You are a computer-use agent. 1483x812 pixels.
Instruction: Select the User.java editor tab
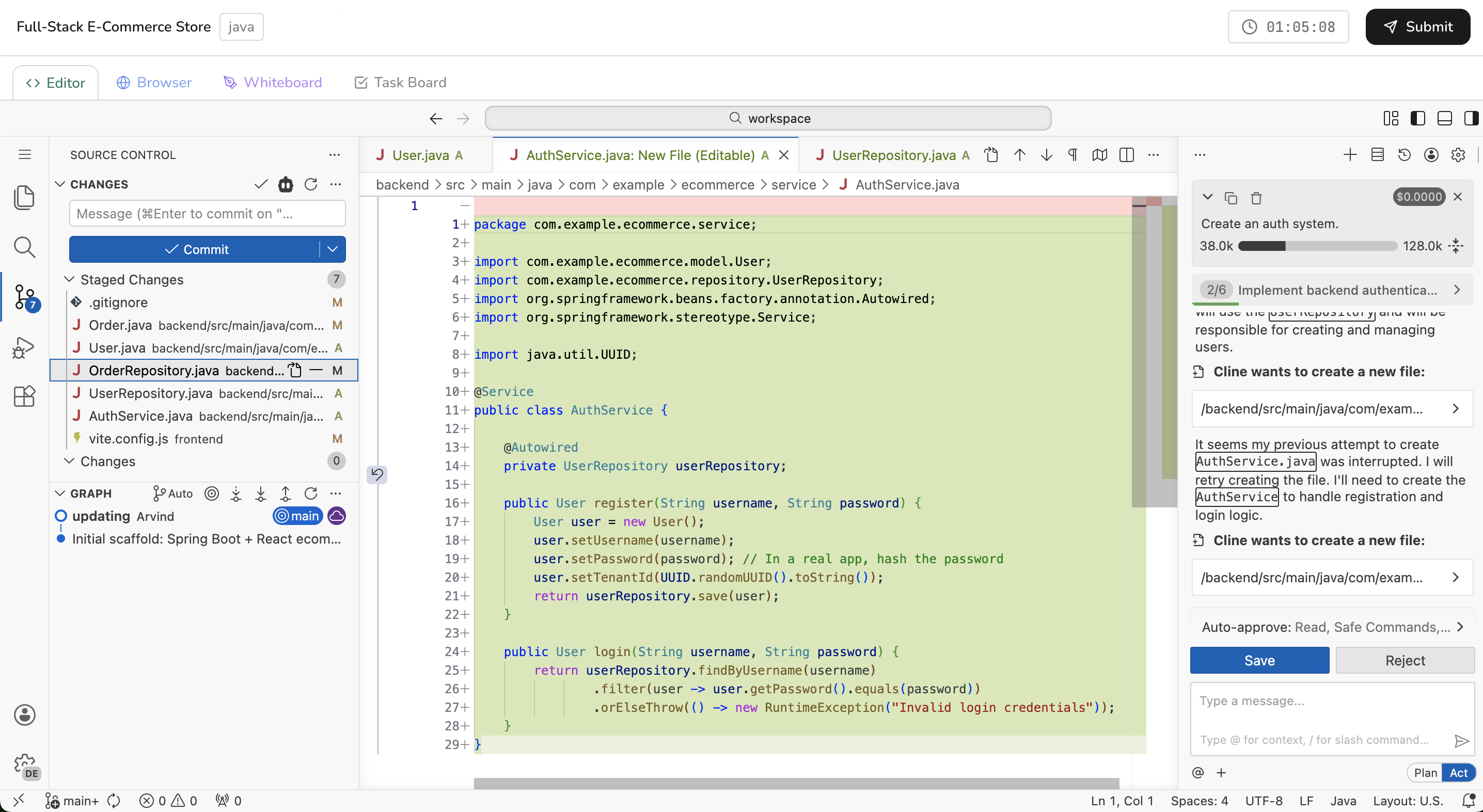[426, 155]
